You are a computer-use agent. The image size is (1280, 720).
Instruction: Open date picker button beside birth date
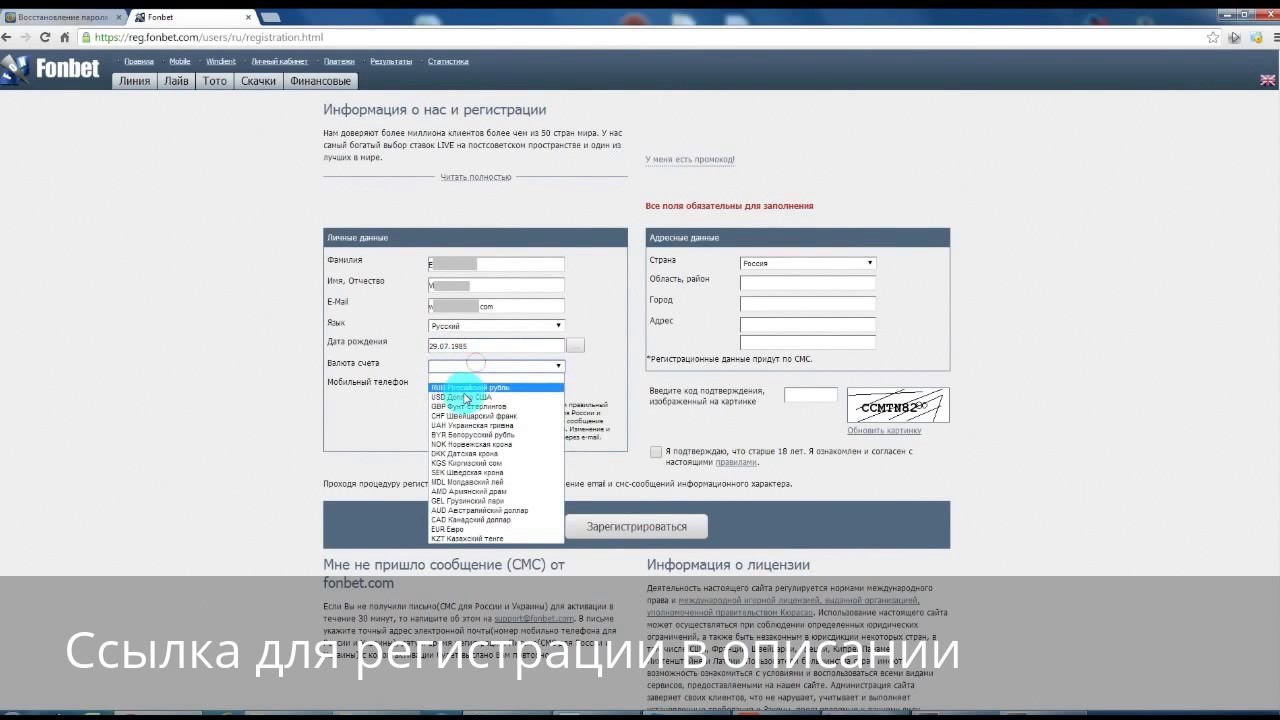coord(575,345)
